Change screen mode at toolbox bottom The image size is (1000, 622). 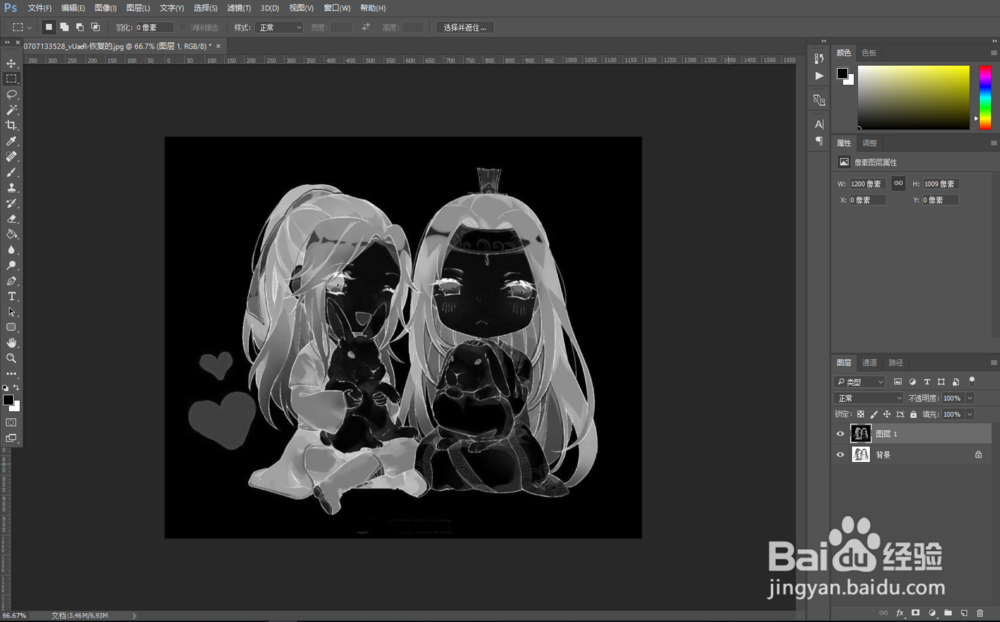pyautogui.click(x=11, y=438)
